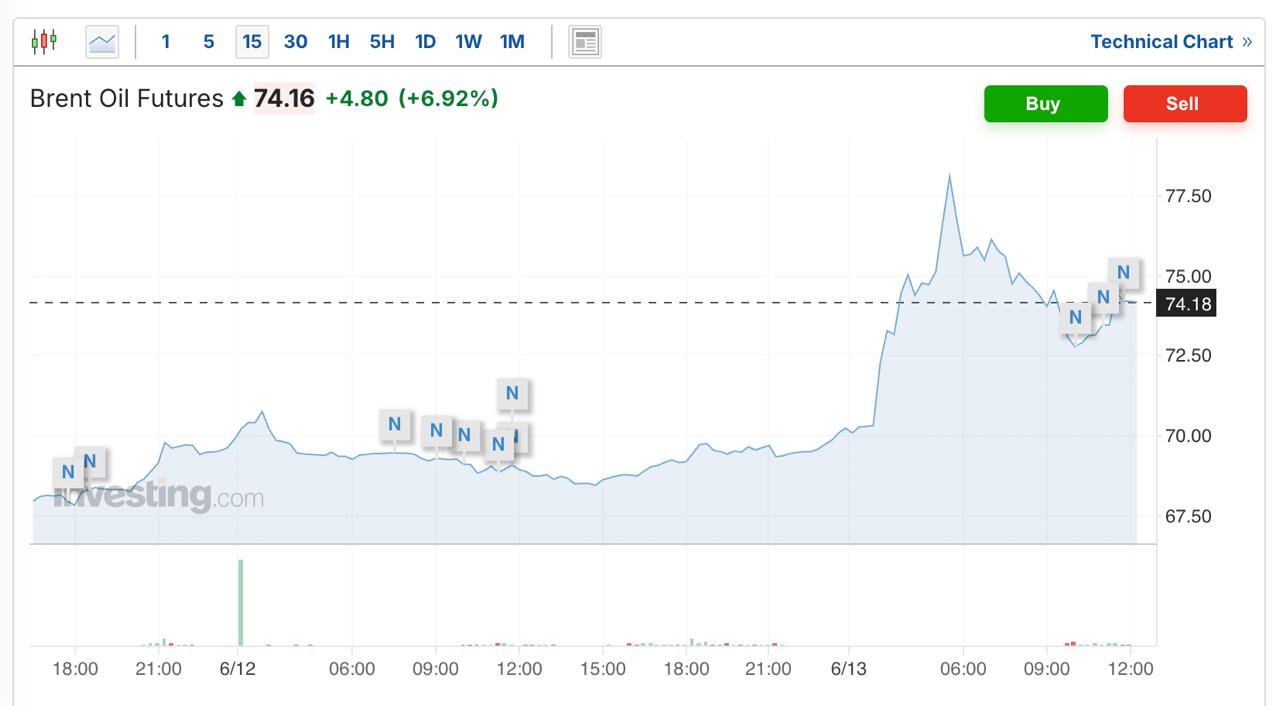Viewport: 1280px width, 706px height.
Task: Switch to area chart type
Action: coord(102,41)
